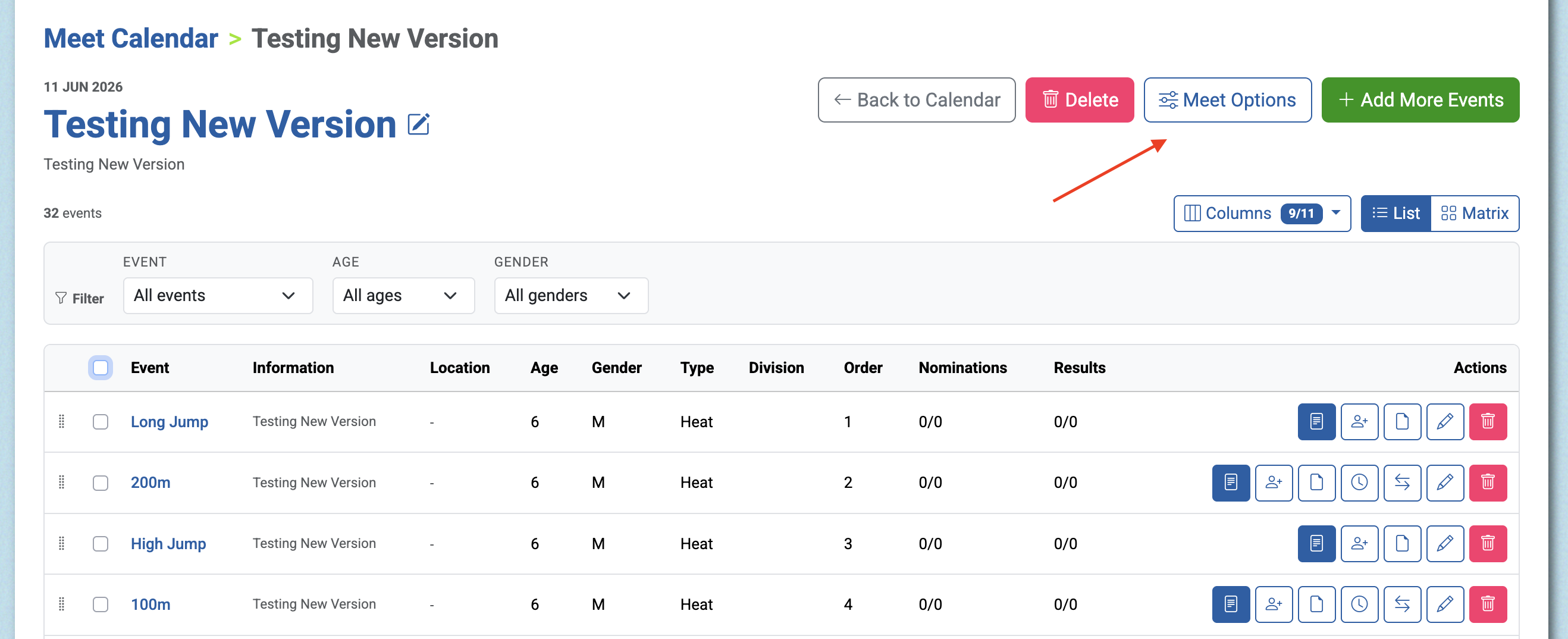Follow the Meet Calendar breadcrumb link

click(131, 38)
